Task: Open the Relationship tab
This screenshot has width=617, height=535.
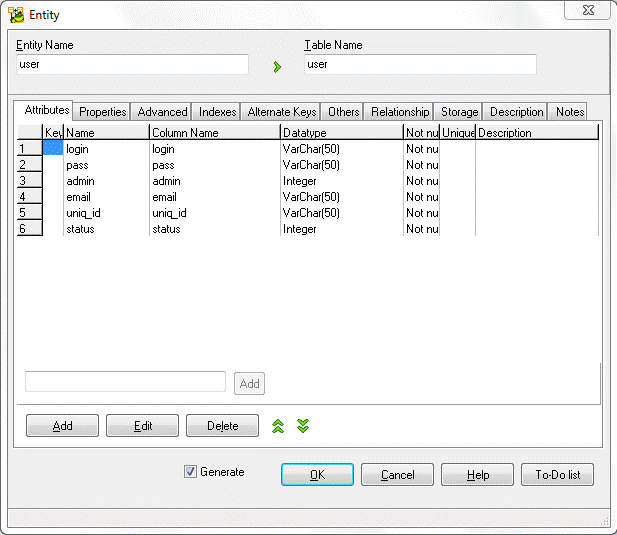Action: [399, 112]
